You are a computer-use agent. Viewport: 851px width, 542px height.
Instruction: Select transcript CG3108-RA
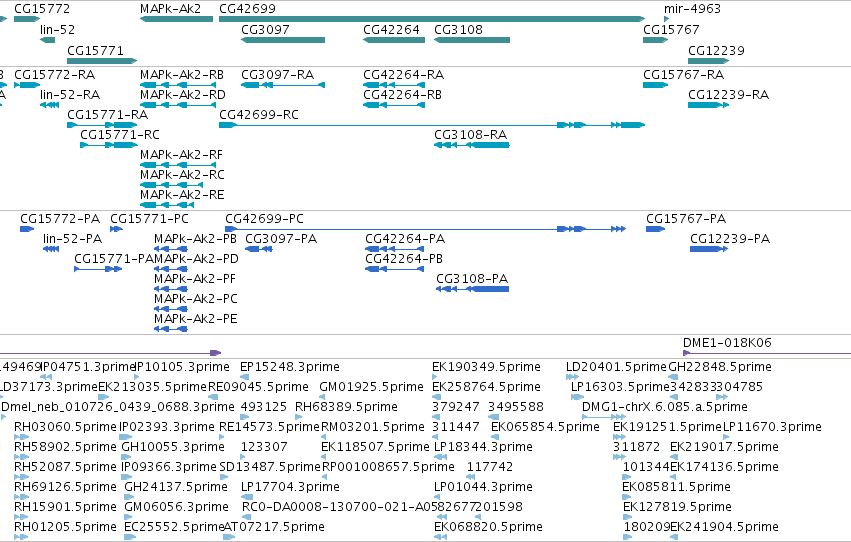click(x=472, y=145)
